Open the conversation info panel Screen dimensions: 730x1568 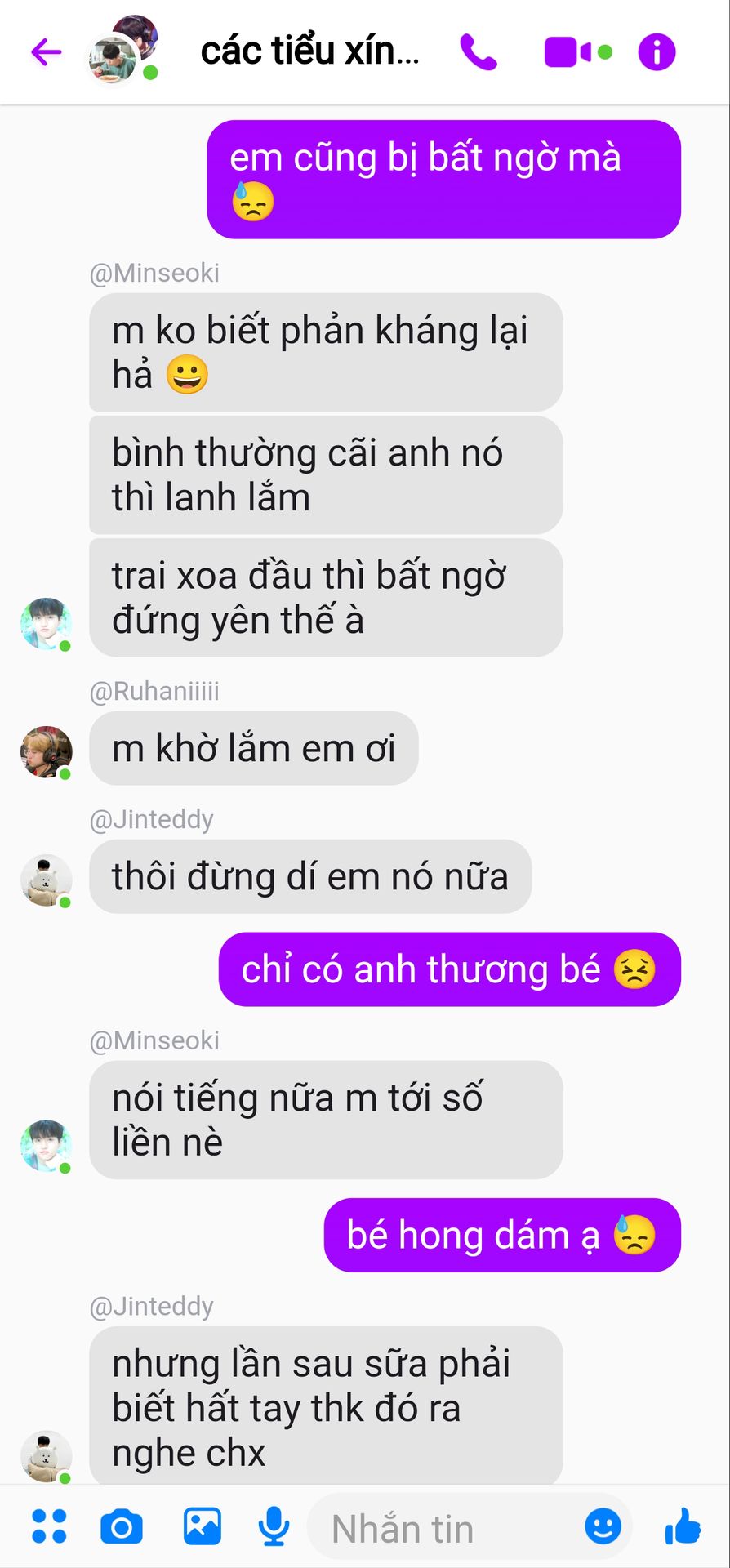pyautogui.click(x=657, y=52)
